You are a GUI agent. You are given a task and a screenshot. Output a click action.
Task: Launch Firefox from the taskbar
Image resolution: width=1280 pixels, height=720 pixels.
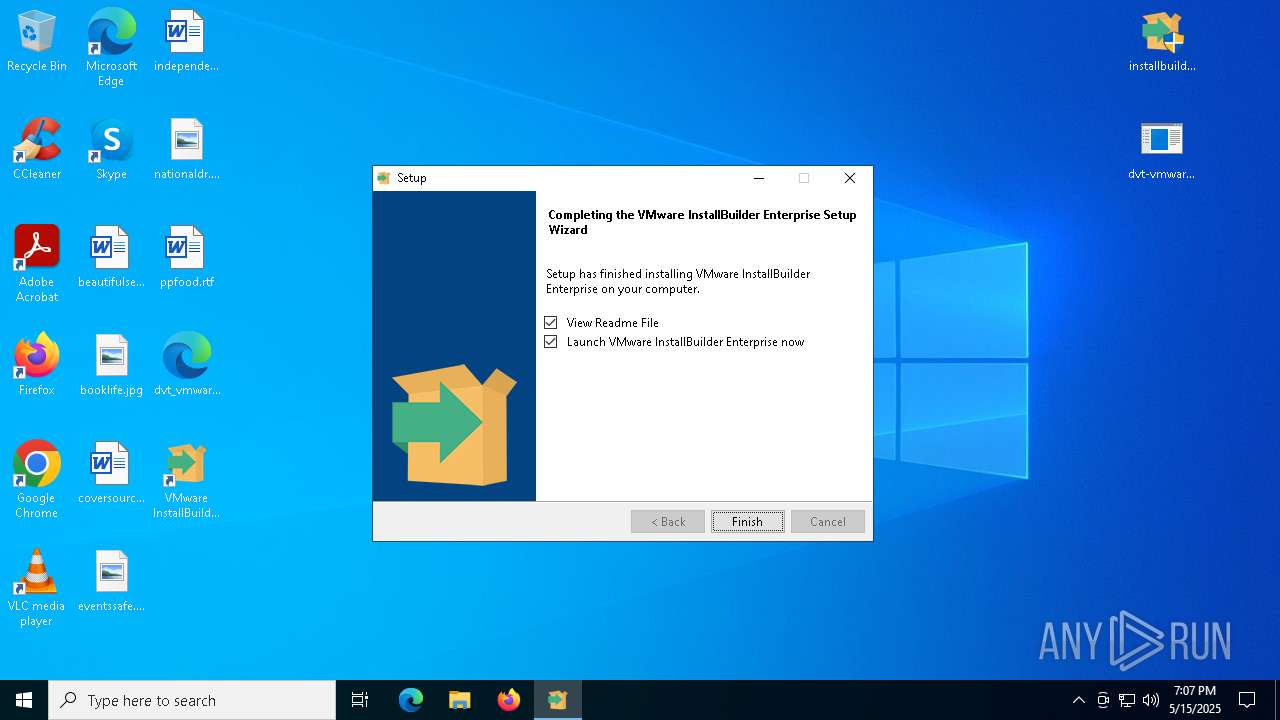509,700
